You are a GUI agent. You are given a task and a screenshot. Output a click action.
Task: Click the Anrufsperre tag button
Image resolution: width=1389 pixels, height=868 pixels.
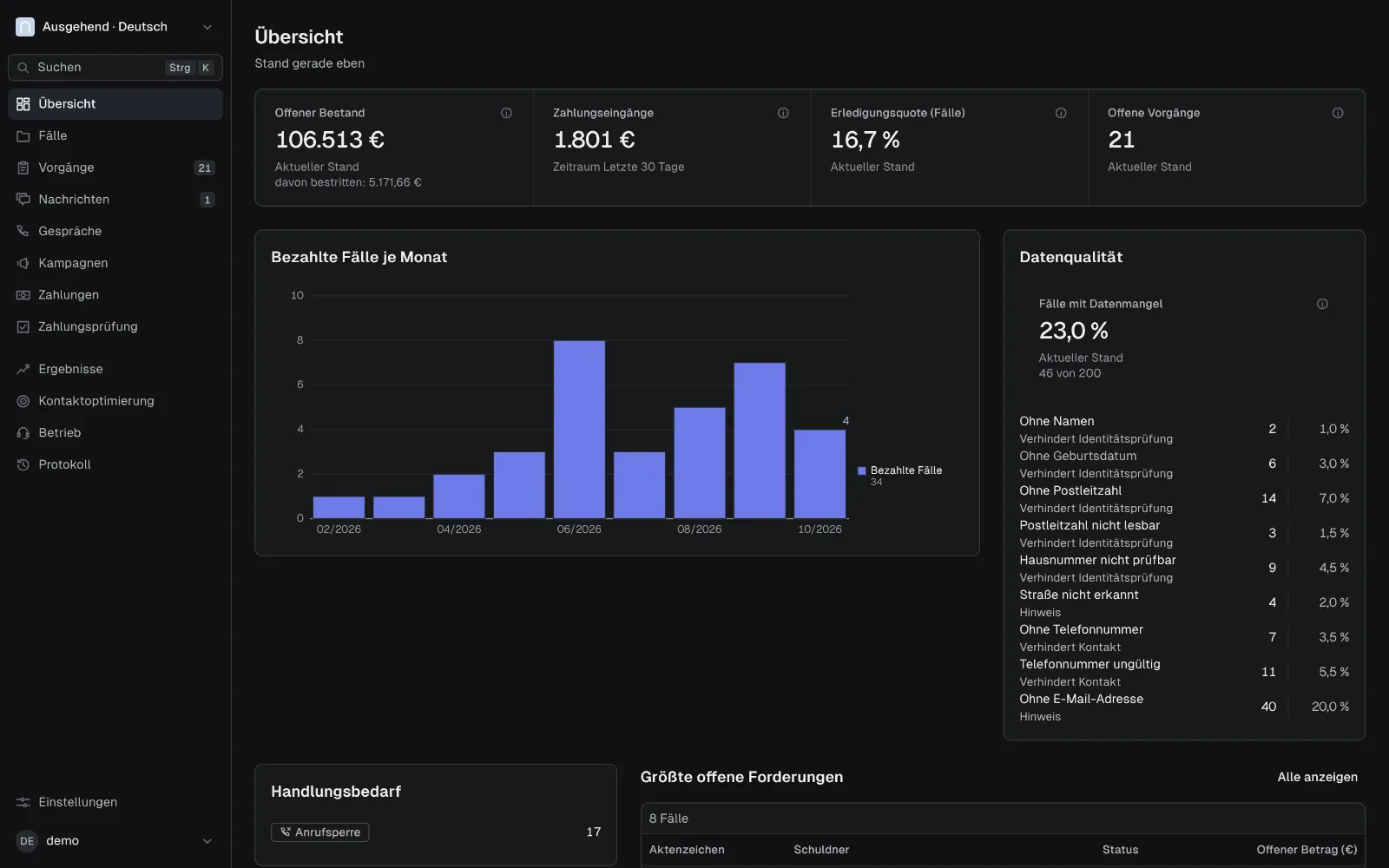click(x=320, y=832)
